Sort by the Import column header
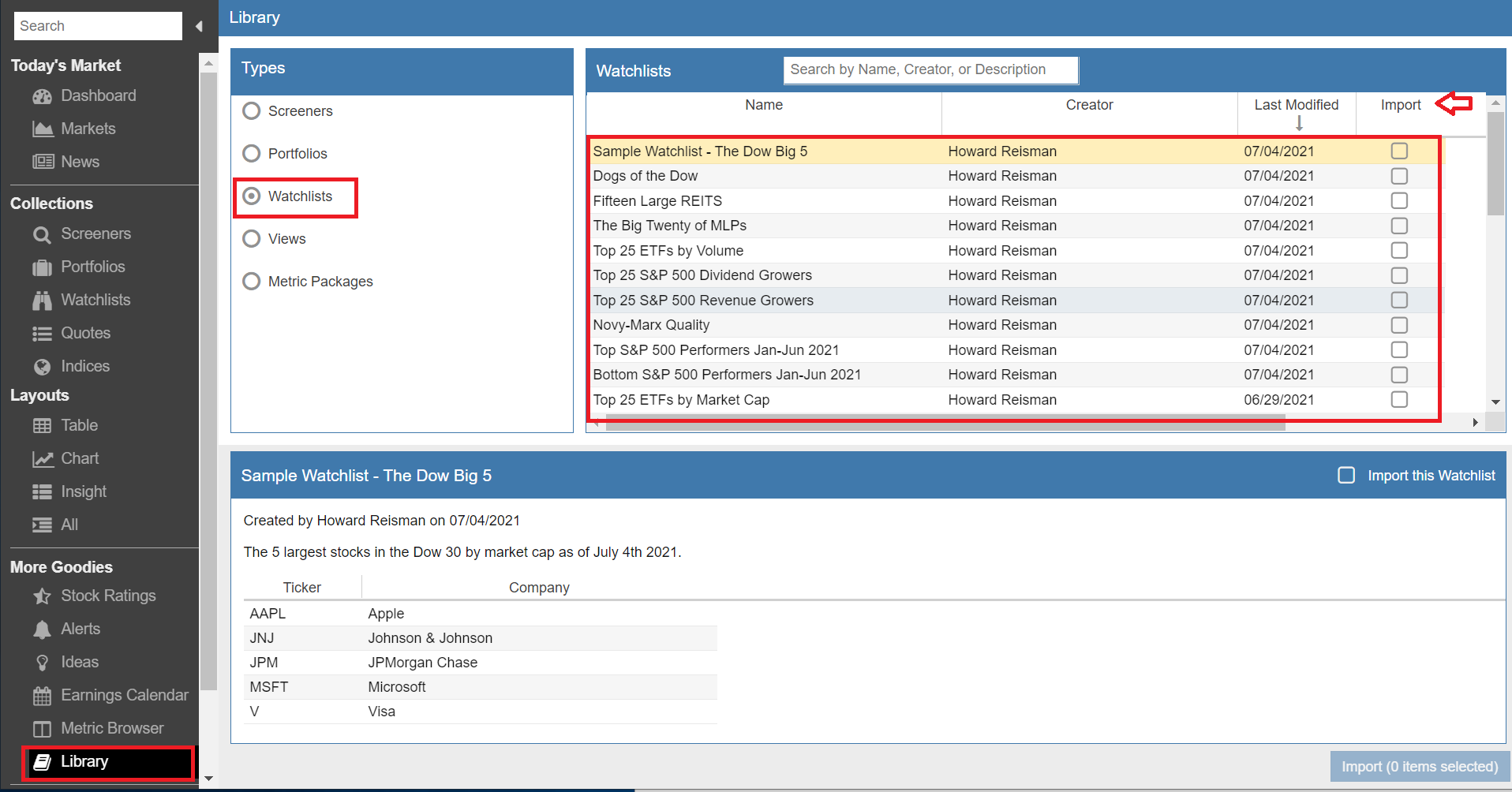Screen dimensions: 1512x792 click(x=1401, y=105)
